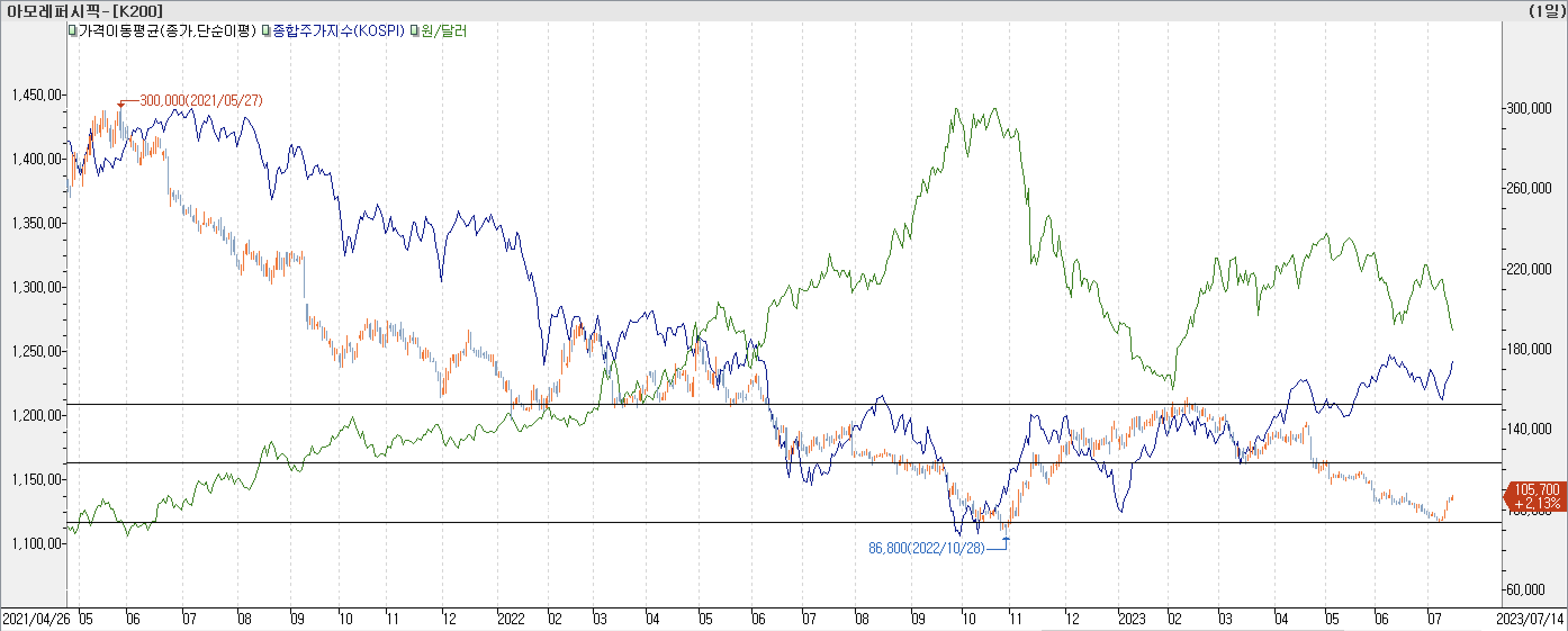Click the blue low-point arrow icon

tap(1006, 540)
